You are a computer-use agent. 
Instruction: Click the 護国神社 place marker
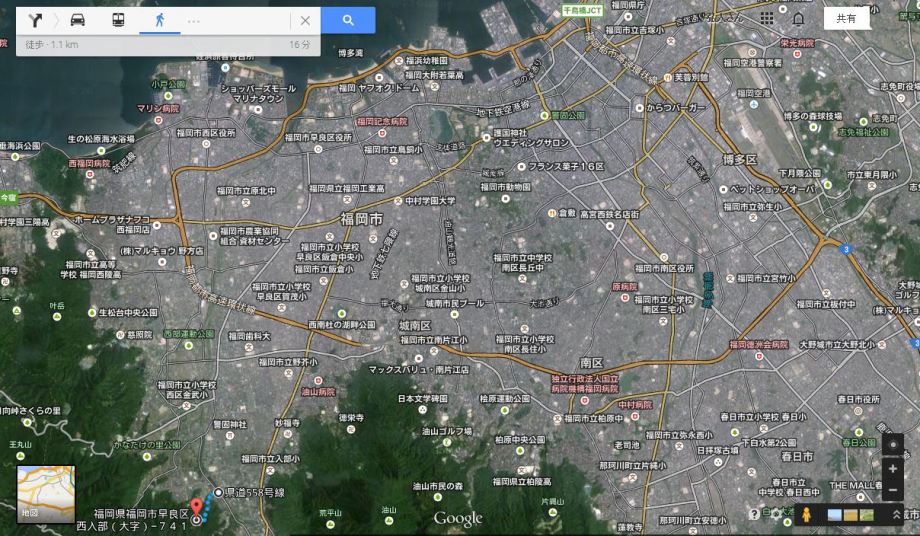tap(486, 138)
